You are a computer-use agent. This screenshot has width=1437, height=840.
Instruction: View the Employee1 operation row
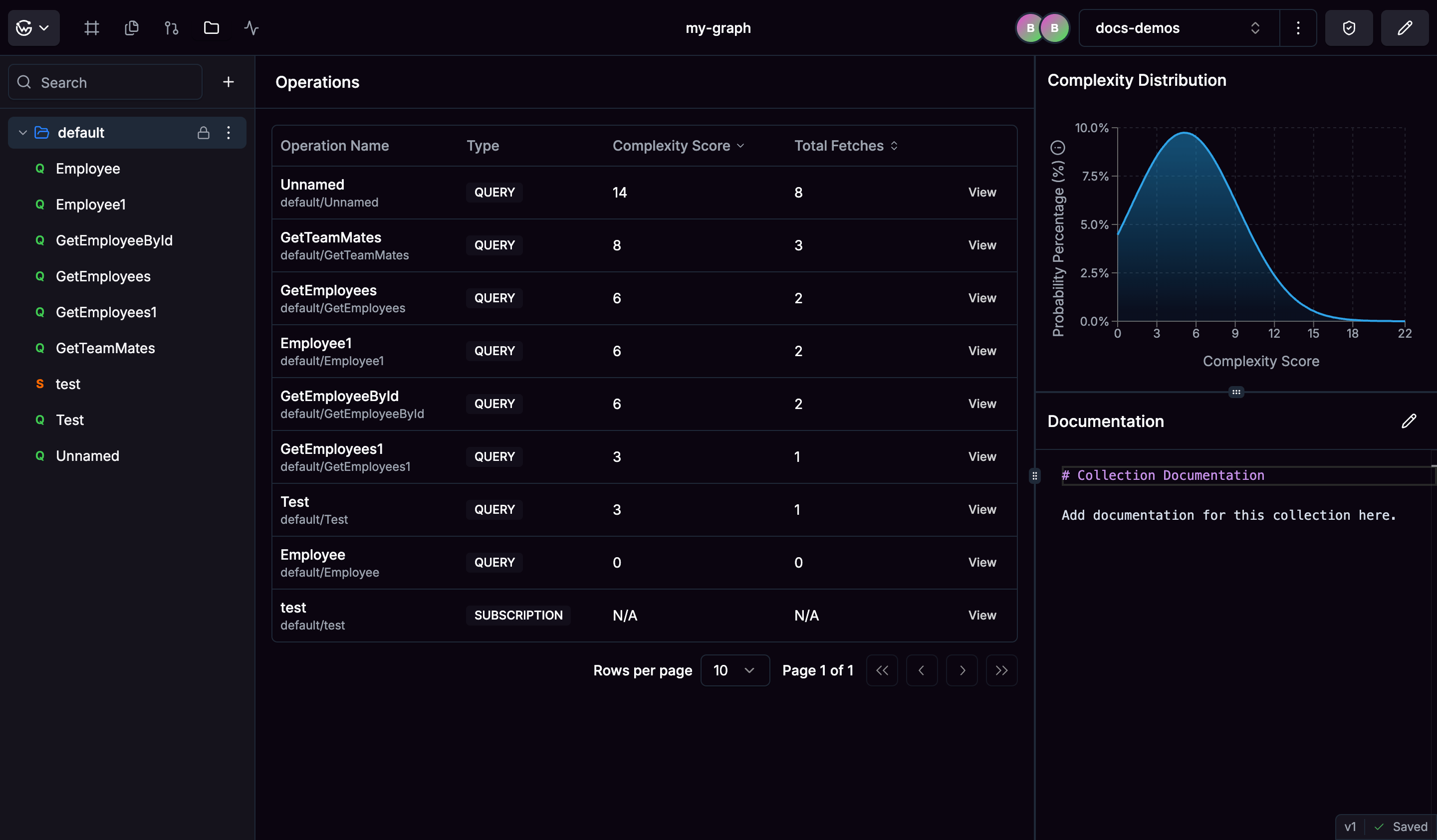pyautogui.click(x=982, y=351)
